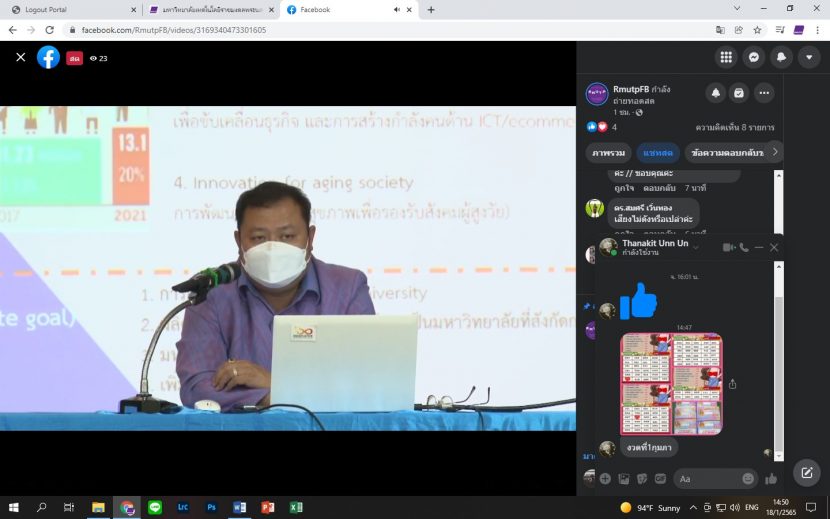
Task: Turn on live video notifications for RmutpFB
Action: [x=716, y=93]
